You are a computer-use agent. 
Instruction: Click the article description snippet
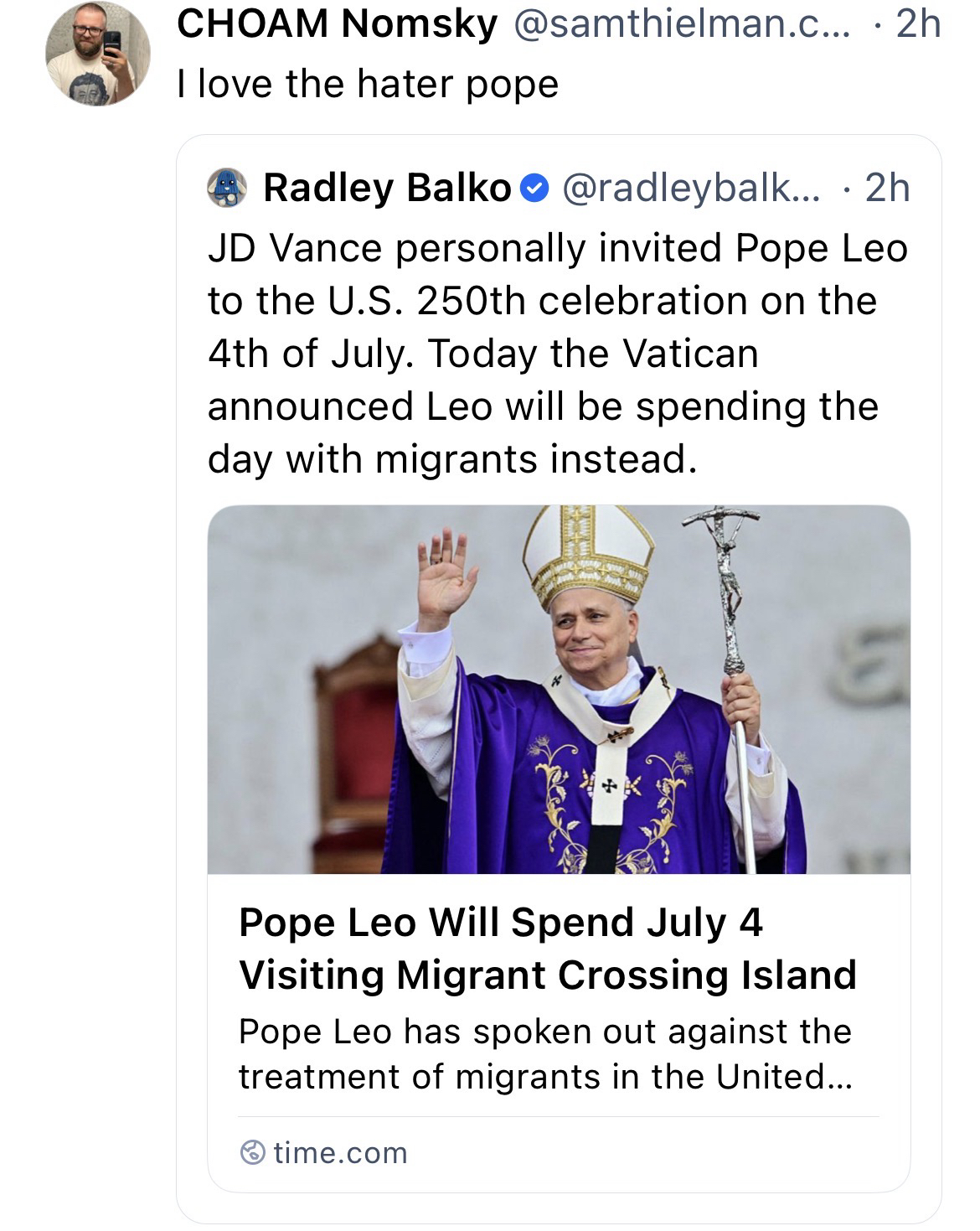(x=544, y=1053)
